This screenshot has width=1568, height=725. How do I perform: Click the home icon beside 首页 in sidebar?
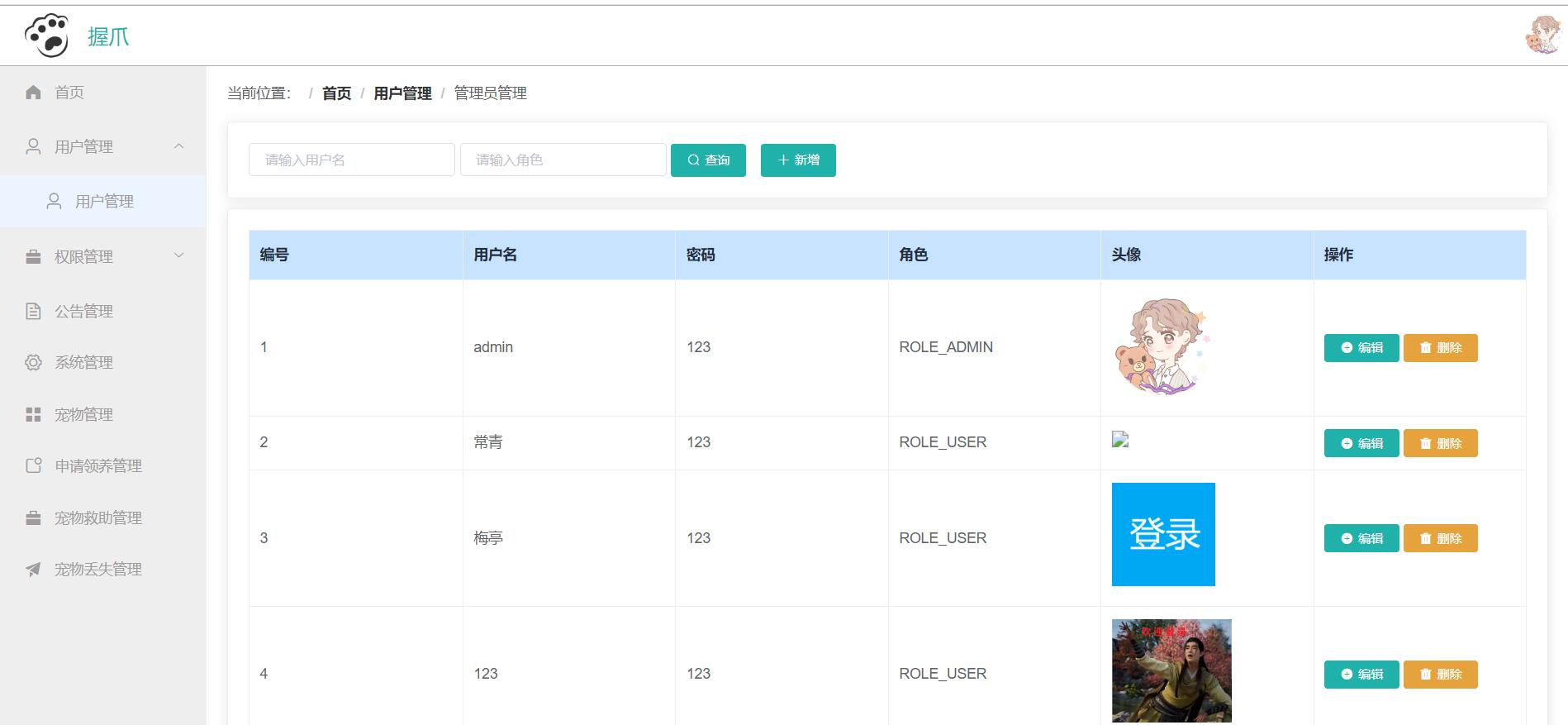pyautogui.click(x=33, y=92)
